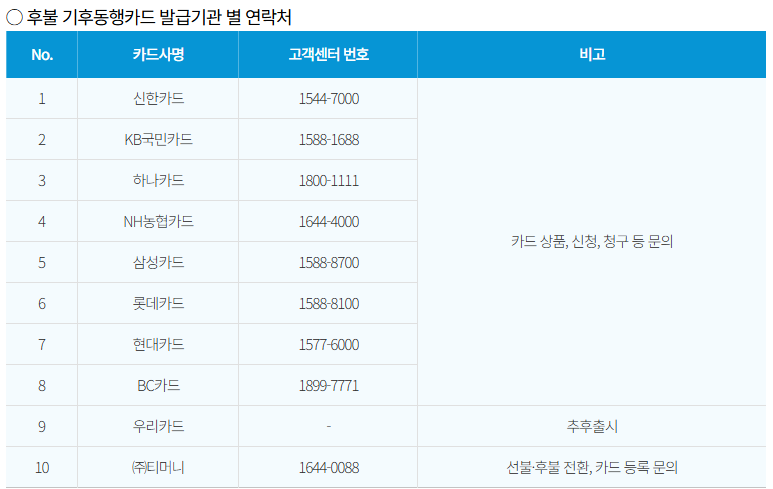Click phone number 1588-8100
The height and width of the screenshot is (489, 773).
(328, 303)
